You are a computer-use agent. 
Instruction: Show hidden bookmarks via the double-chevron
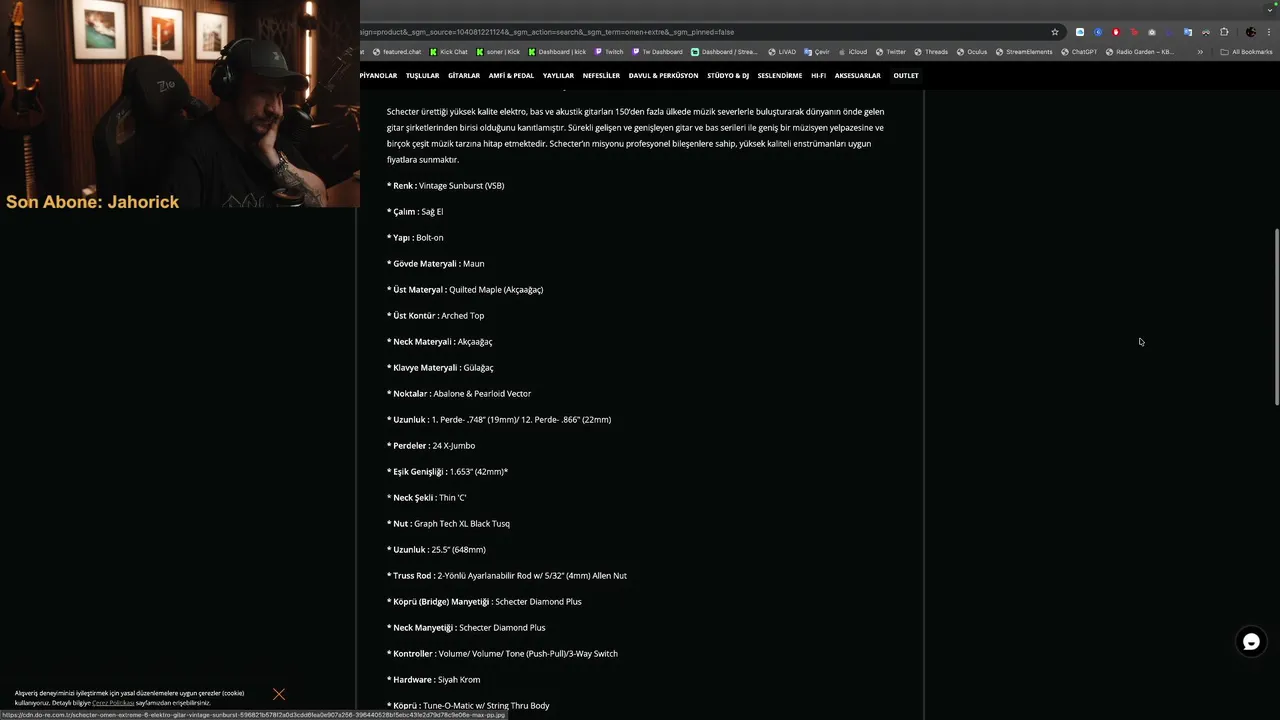pyautogui.click(x=1200, y=52)
